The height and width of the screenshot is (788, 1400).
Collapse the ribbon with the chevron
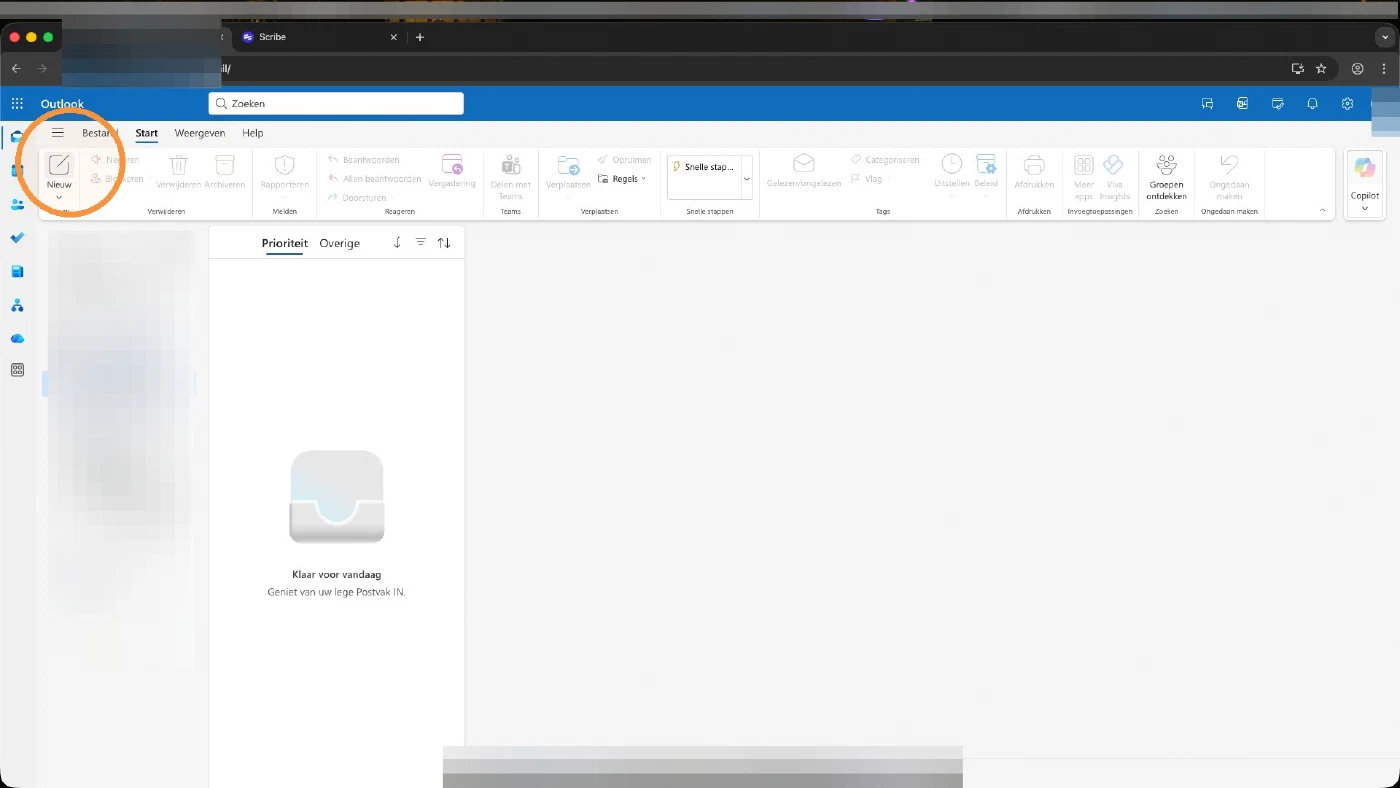[x=1323, y=211]
